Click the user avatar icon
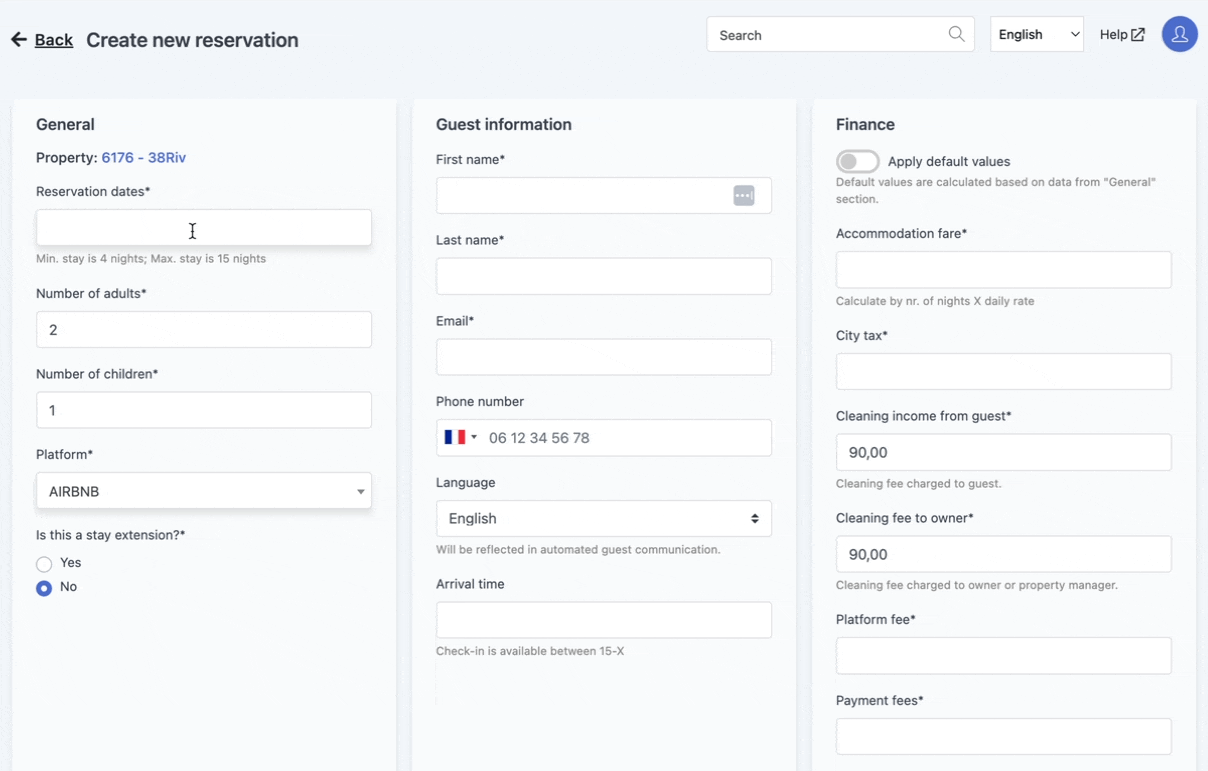 [x=1179, y=33]
